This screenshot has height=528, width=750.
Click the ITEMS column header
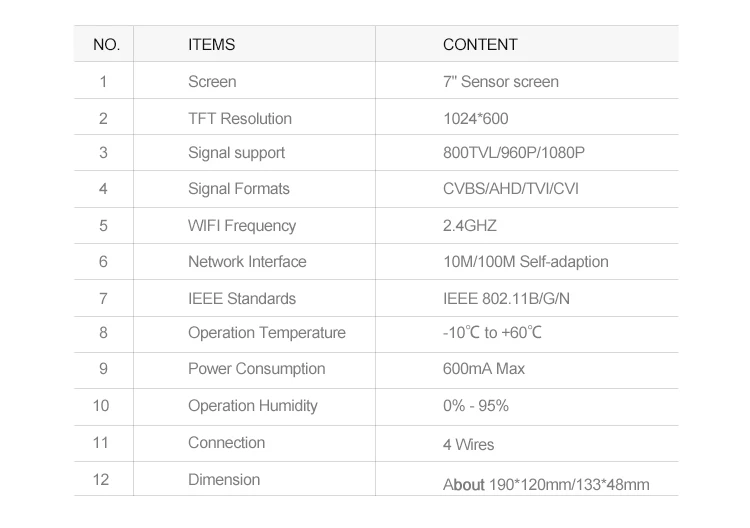tap(211, 45)
